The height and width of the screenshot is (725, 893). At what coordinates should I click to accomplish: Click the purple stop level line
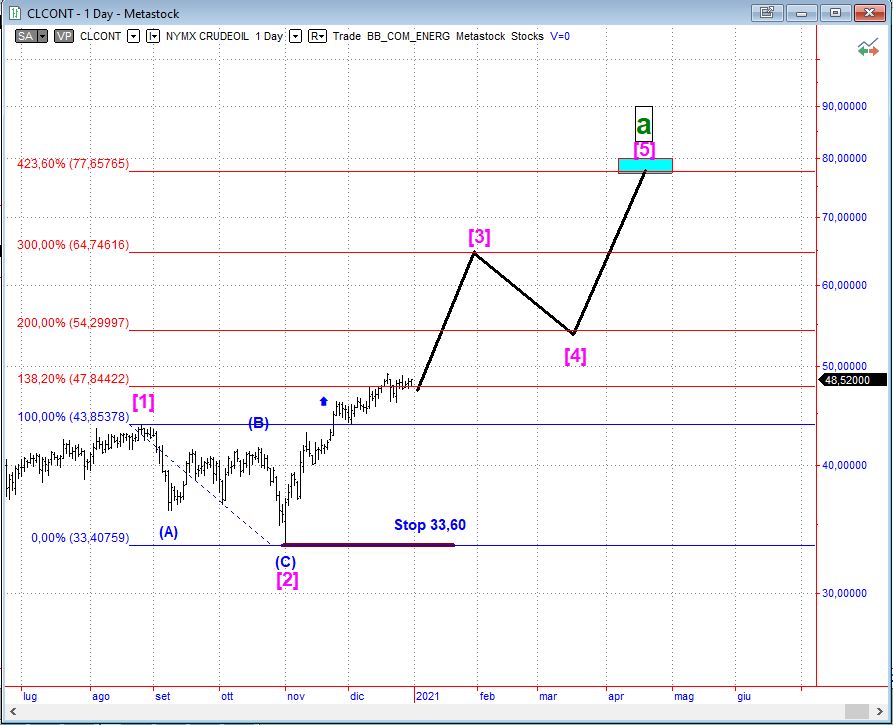(x=370, y=545)
